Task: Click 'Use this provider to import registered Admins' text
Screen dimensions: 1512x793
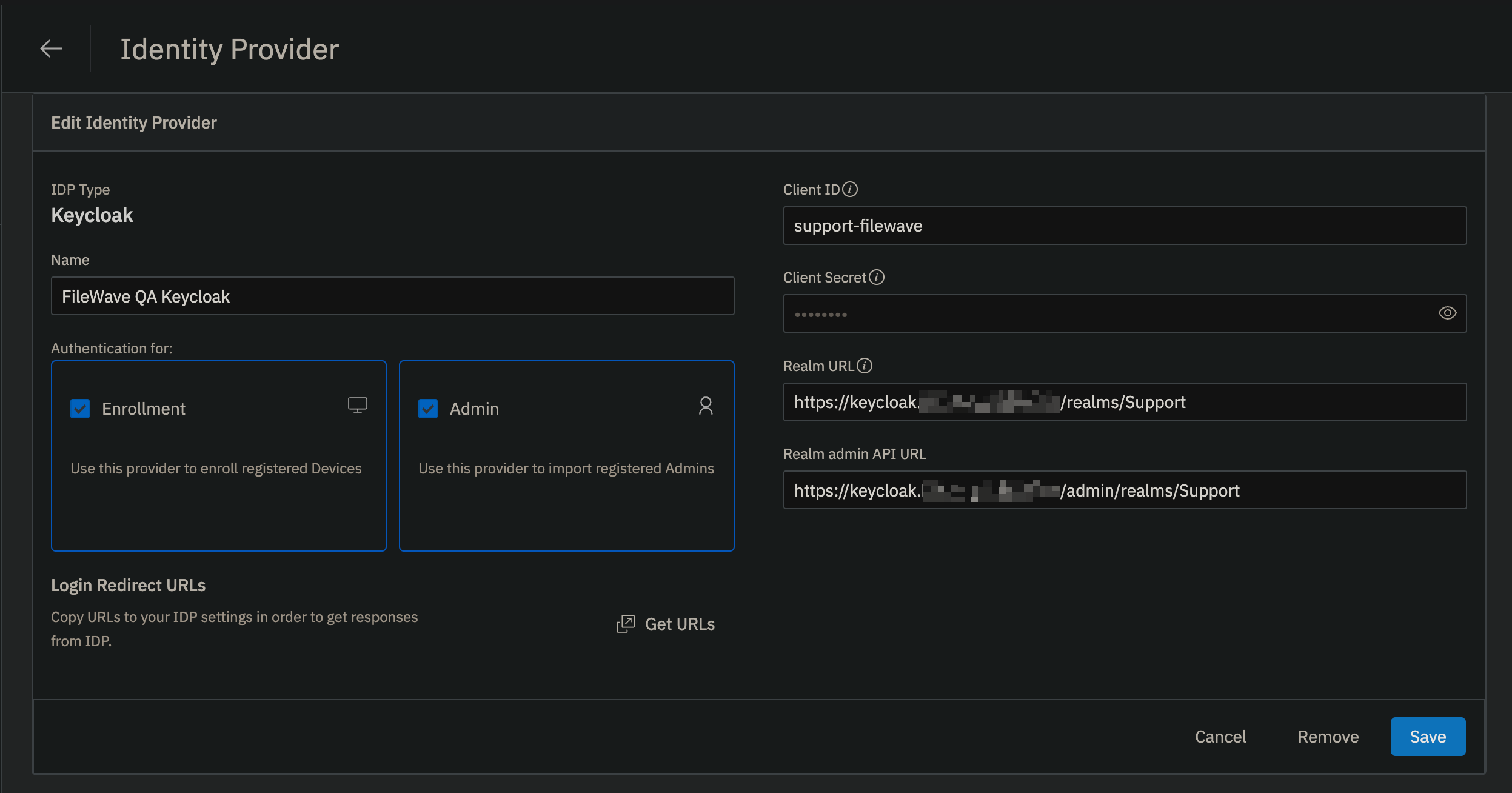Action: coord(566,468)
